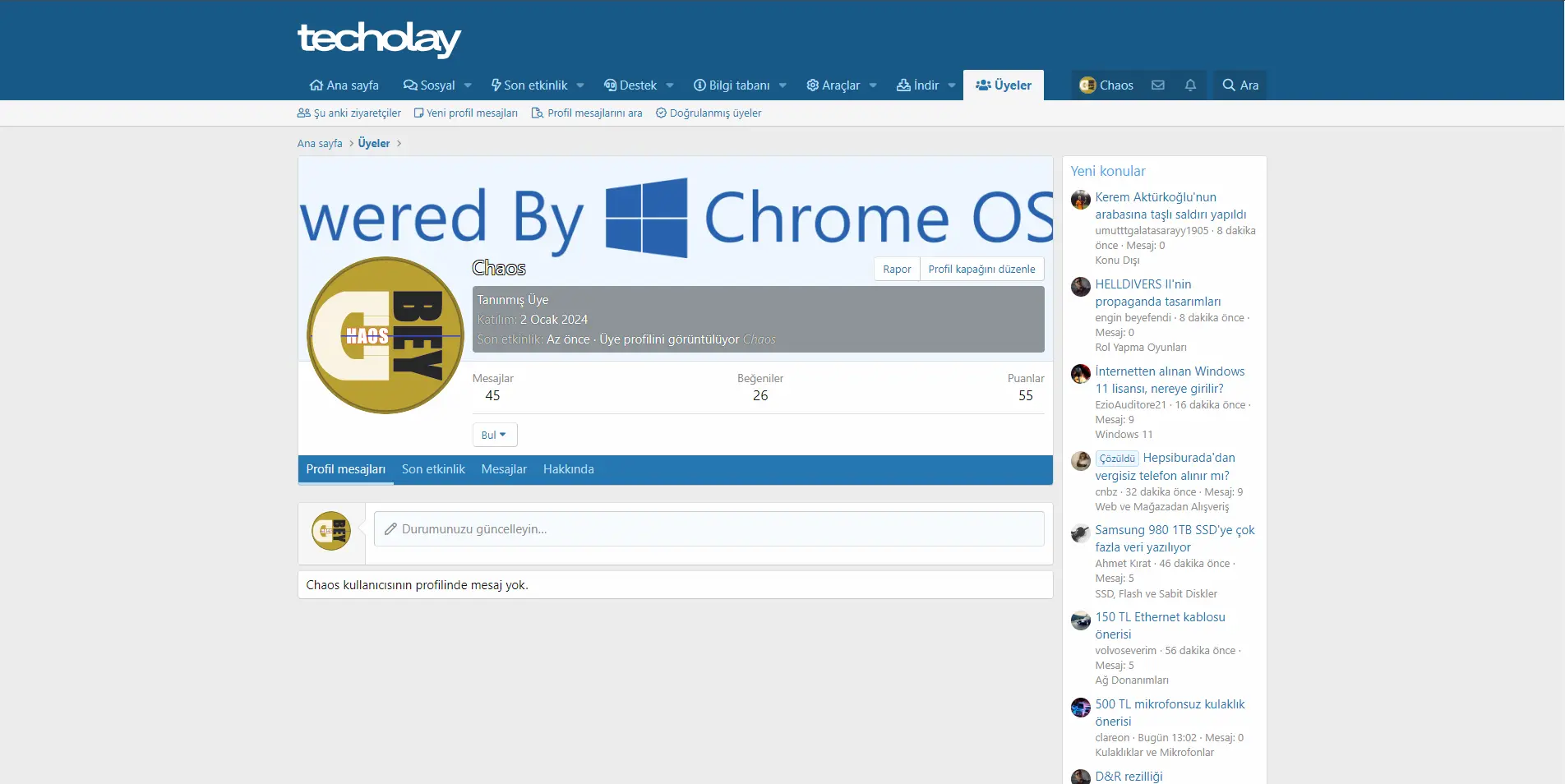Open the Bul dropdown button
This screenshot has width=1565, height=784.
pyautogui.click(x=494, y=435)
